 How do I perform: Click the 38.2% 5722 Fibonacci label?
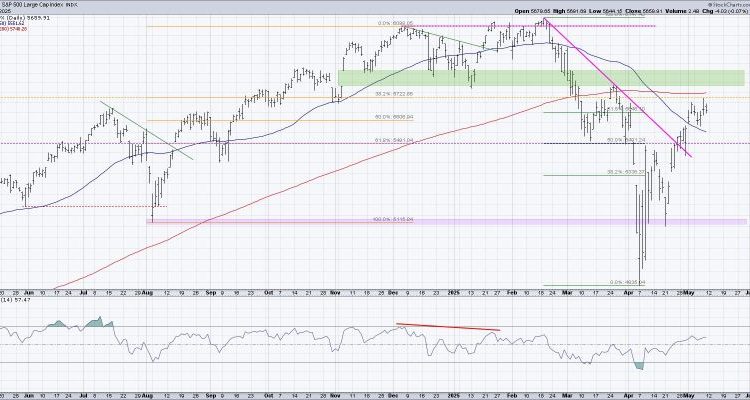coord(395,95)
